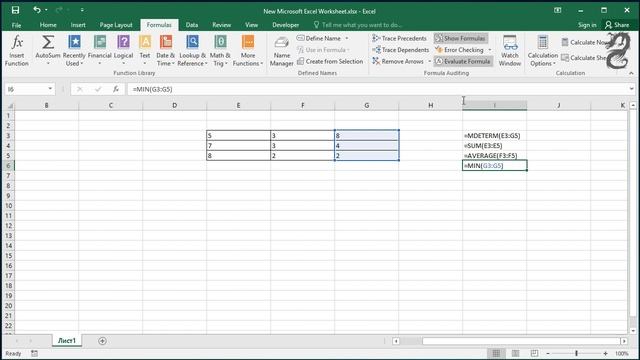Switch to the Page Layout tab

click(x=116, y=25)
